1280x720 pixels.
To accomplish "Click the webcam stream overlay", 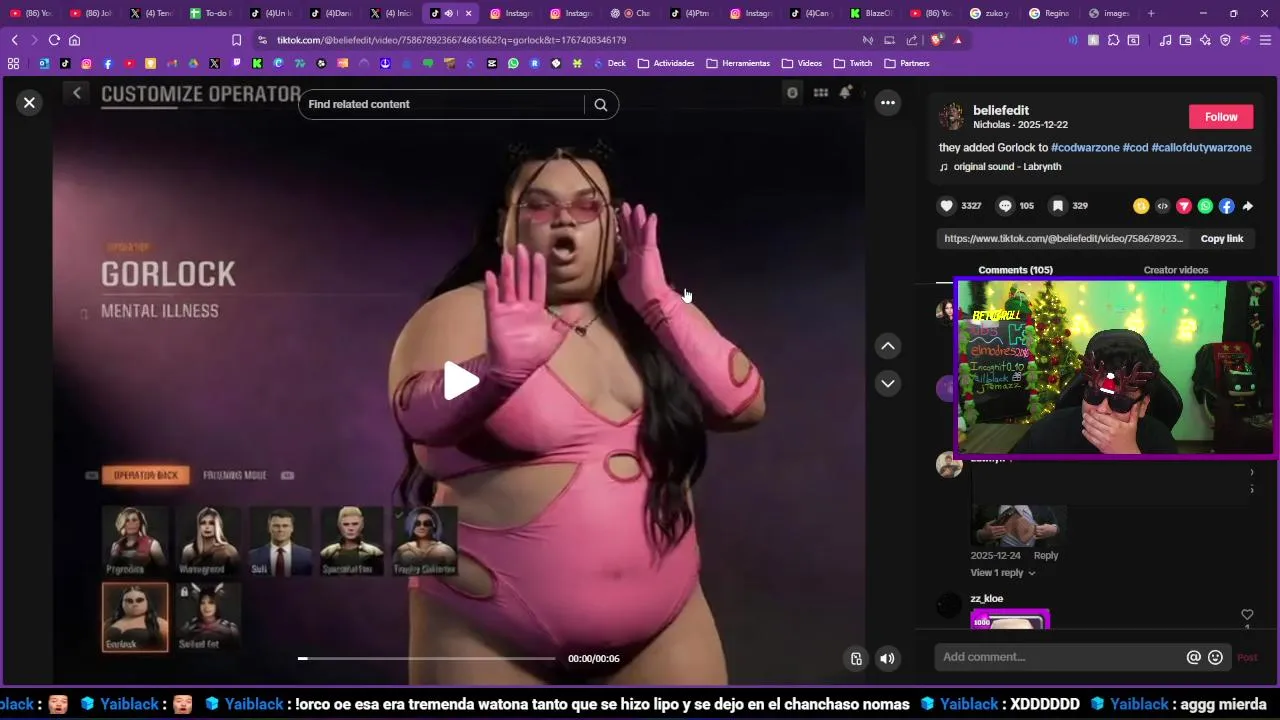I will point(1115,368).
